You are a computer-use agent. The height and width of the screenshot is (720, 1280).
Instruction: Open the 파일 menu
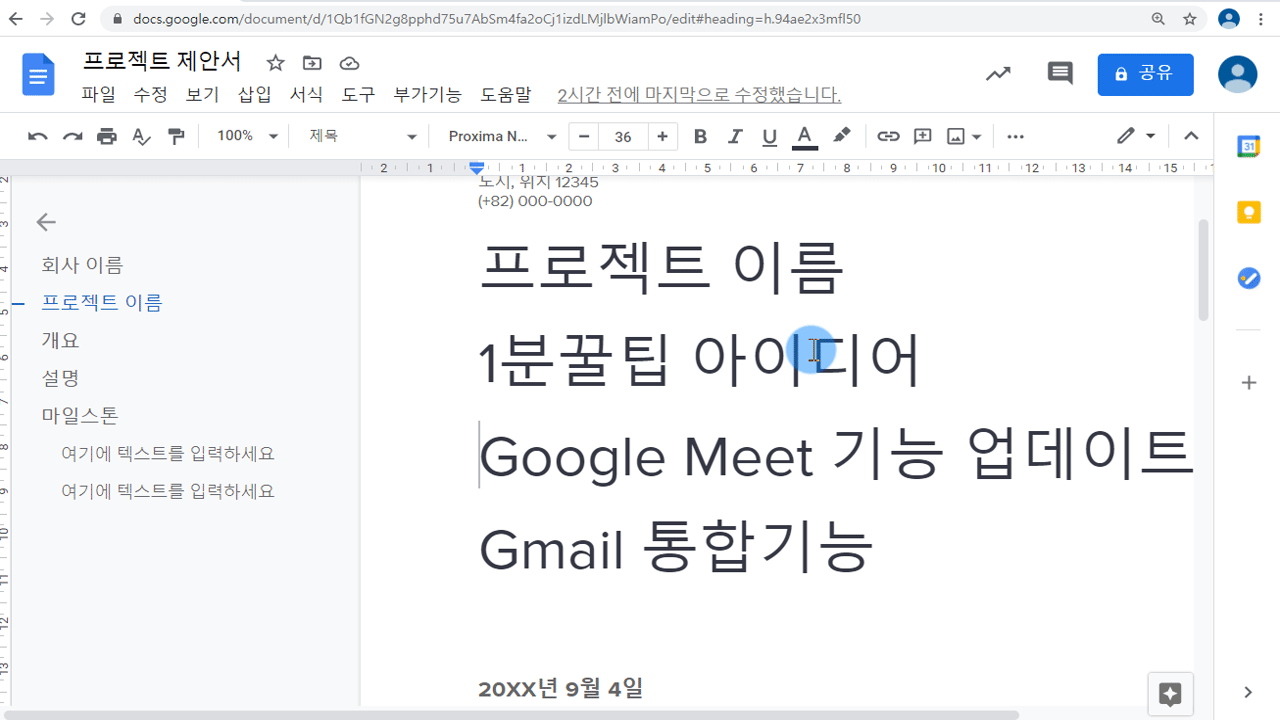pyautogui.click(x=99, y=95)
